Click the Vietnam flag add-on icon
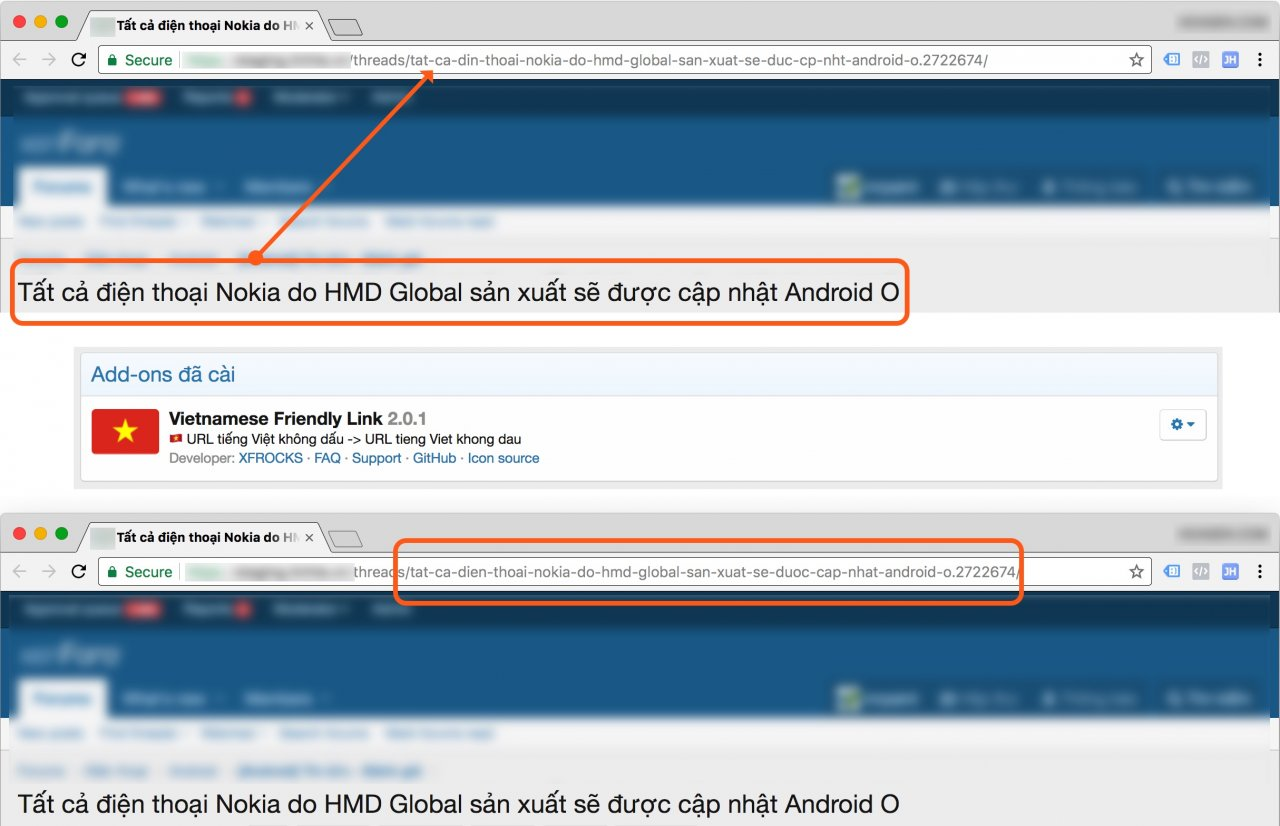Image resolution: width=1280 pixels, height=826 pixels. [x=125, y=431]
